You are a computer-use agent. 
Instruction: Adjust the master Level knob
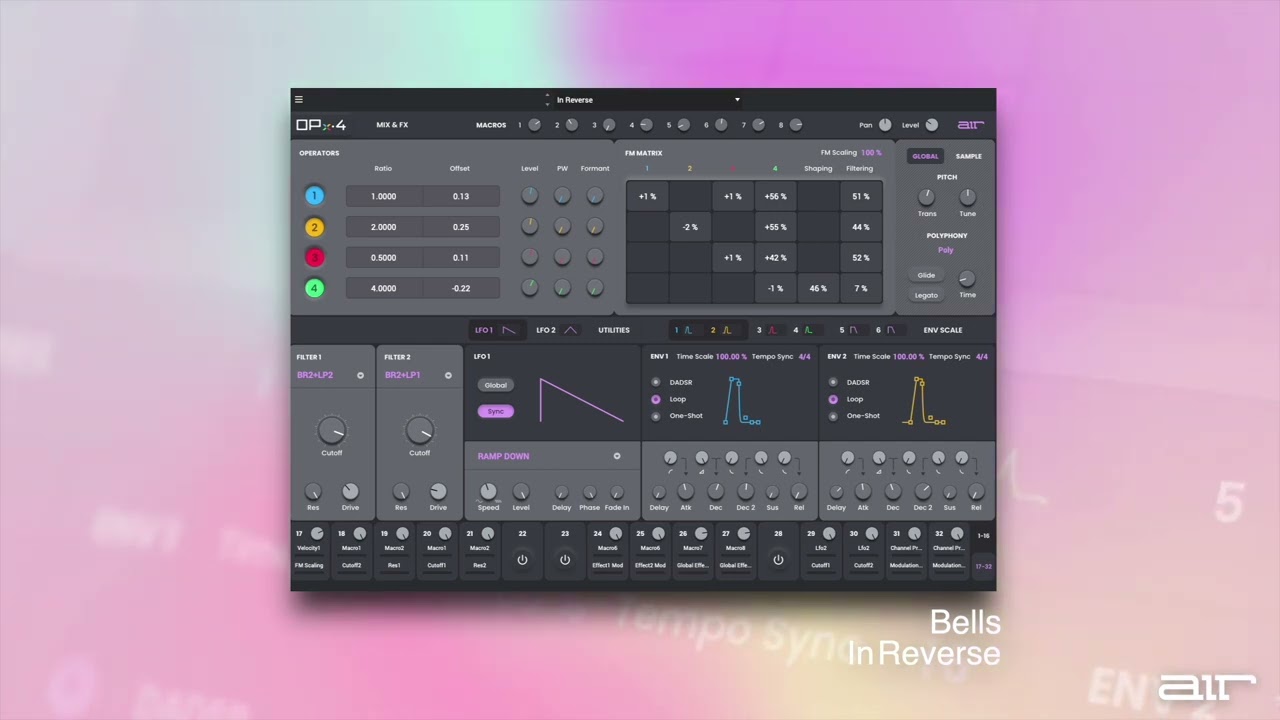932,125
